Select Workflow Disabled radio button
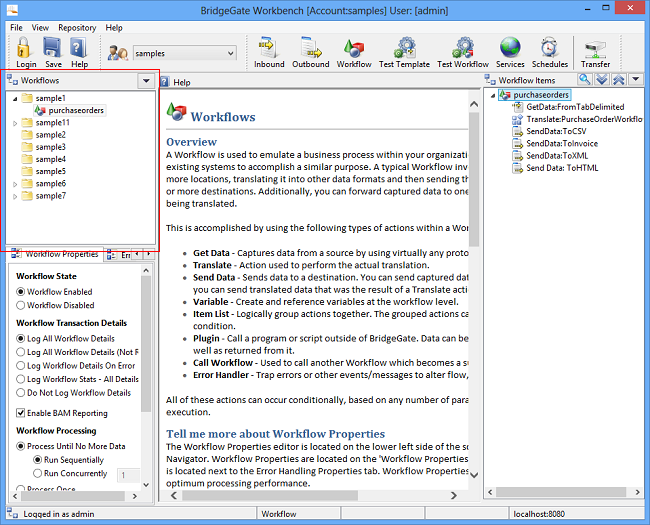Image resolution: width=650 pixels, height=525 pixels. point(20,305)
